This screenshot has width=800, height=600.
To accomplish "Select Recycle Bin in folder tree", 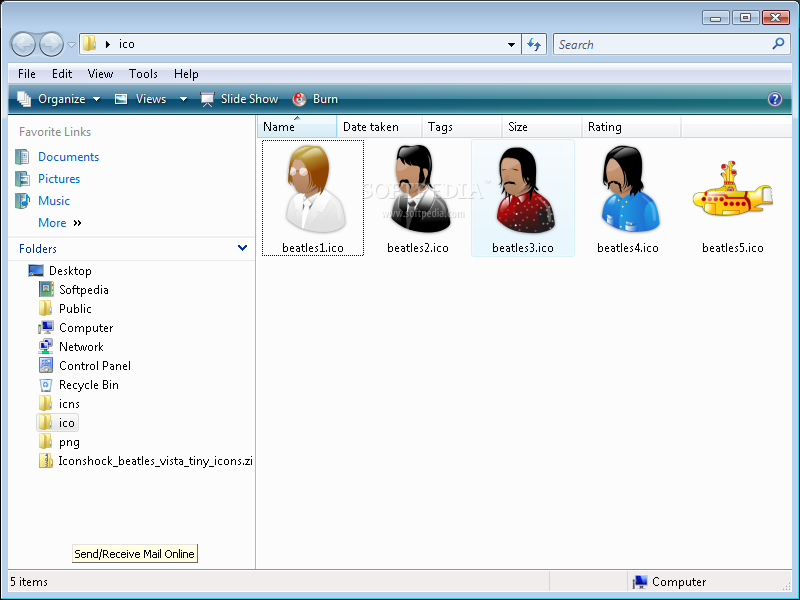I will point(89,385).
